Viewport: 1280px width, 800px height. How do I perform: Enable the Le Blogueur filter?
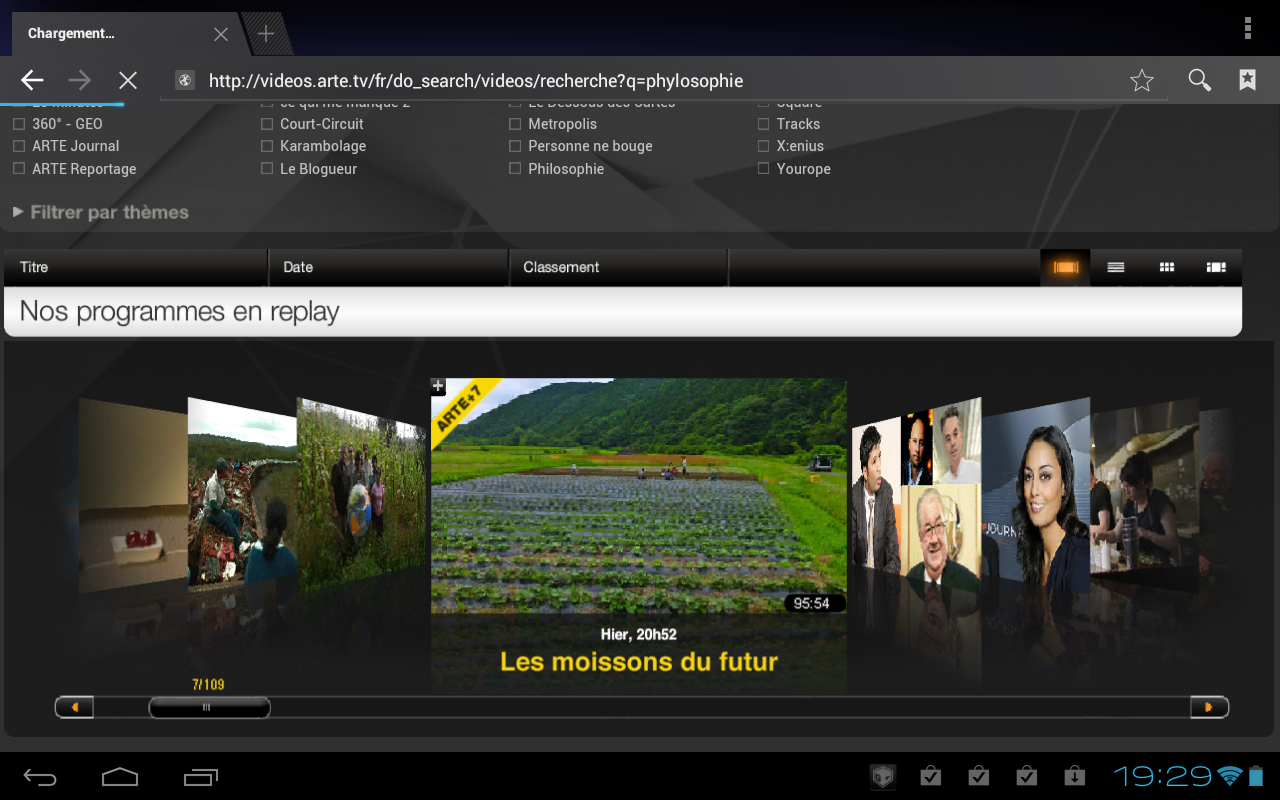point(267,169)
